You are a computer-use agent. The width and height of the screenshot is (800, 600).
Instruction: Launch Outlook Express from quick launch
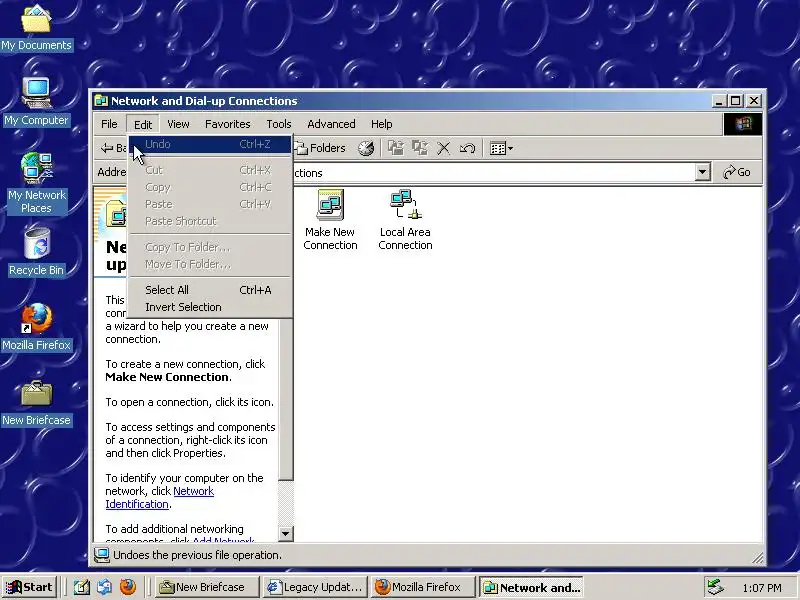point(105,587)
